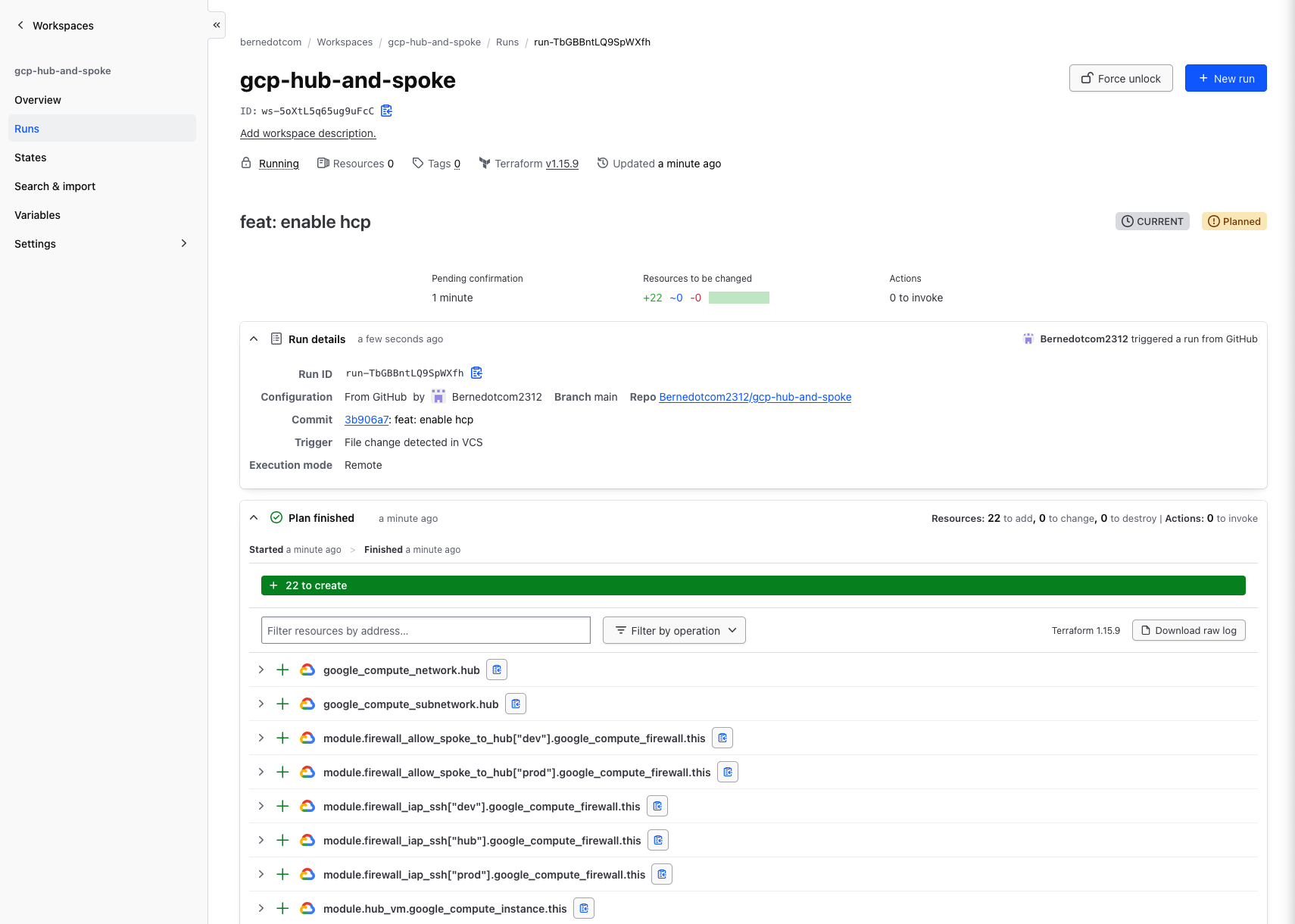This screenshot has width=1295, height=924.
Task: Click the green 22 to create bar
Action: point(754,585)
